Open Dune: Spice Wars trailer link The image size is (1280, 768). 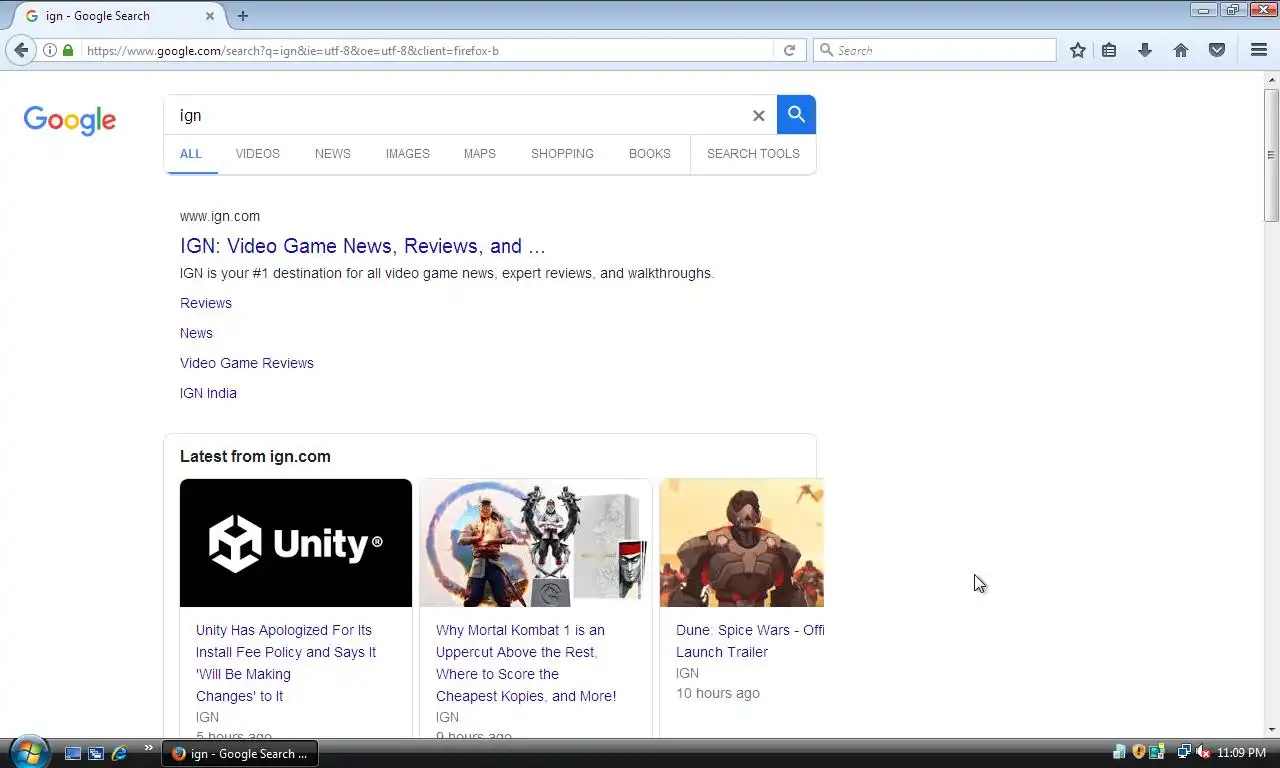click(750, 641)
